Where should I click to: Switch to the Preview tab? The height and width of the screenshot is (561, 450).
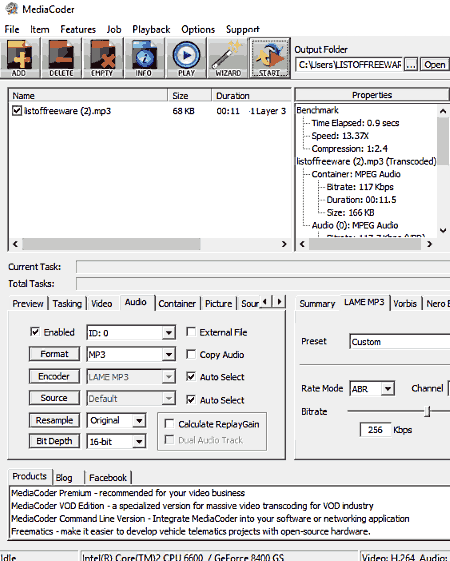28,304
